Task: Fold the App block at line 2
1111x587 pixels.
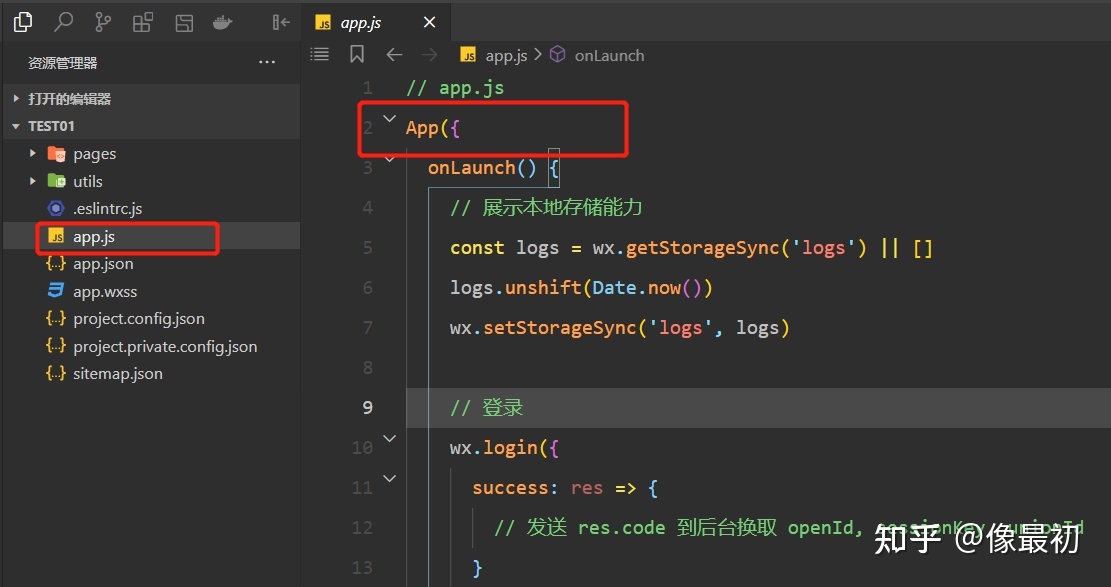Action: (390, 119)
